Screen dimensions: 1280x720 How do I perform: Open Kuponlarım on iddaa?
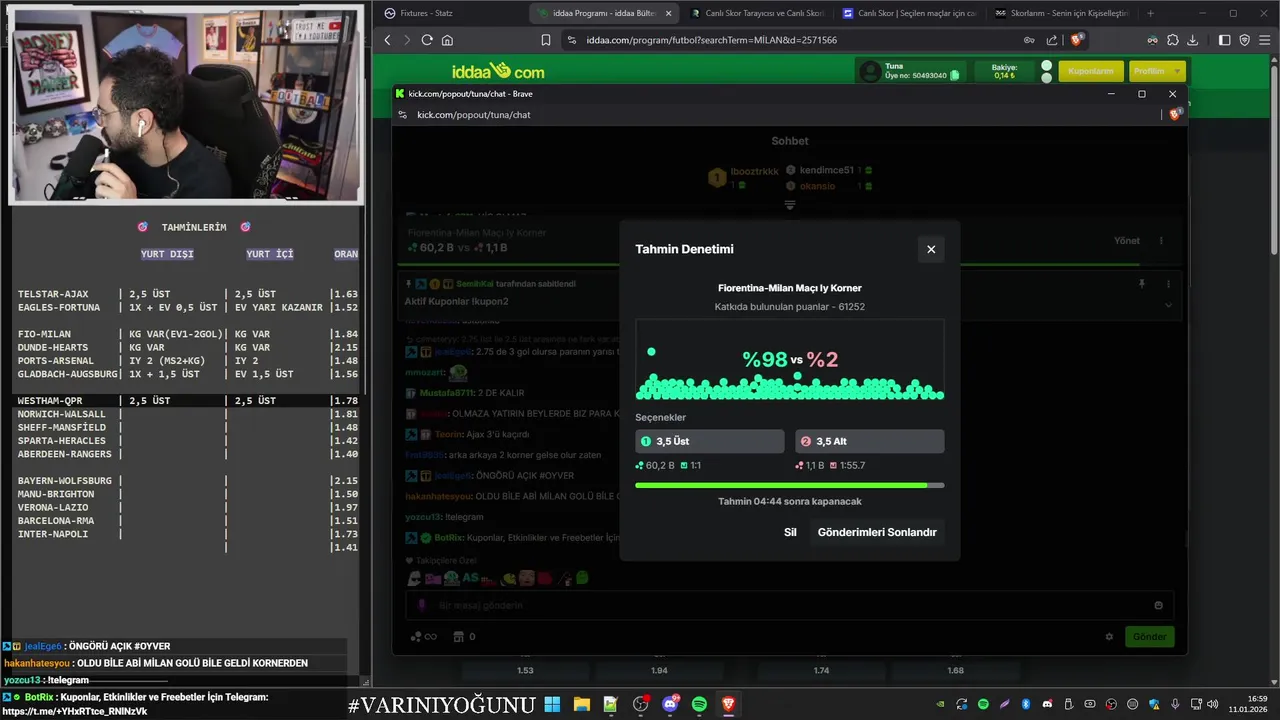point(1091,71)
